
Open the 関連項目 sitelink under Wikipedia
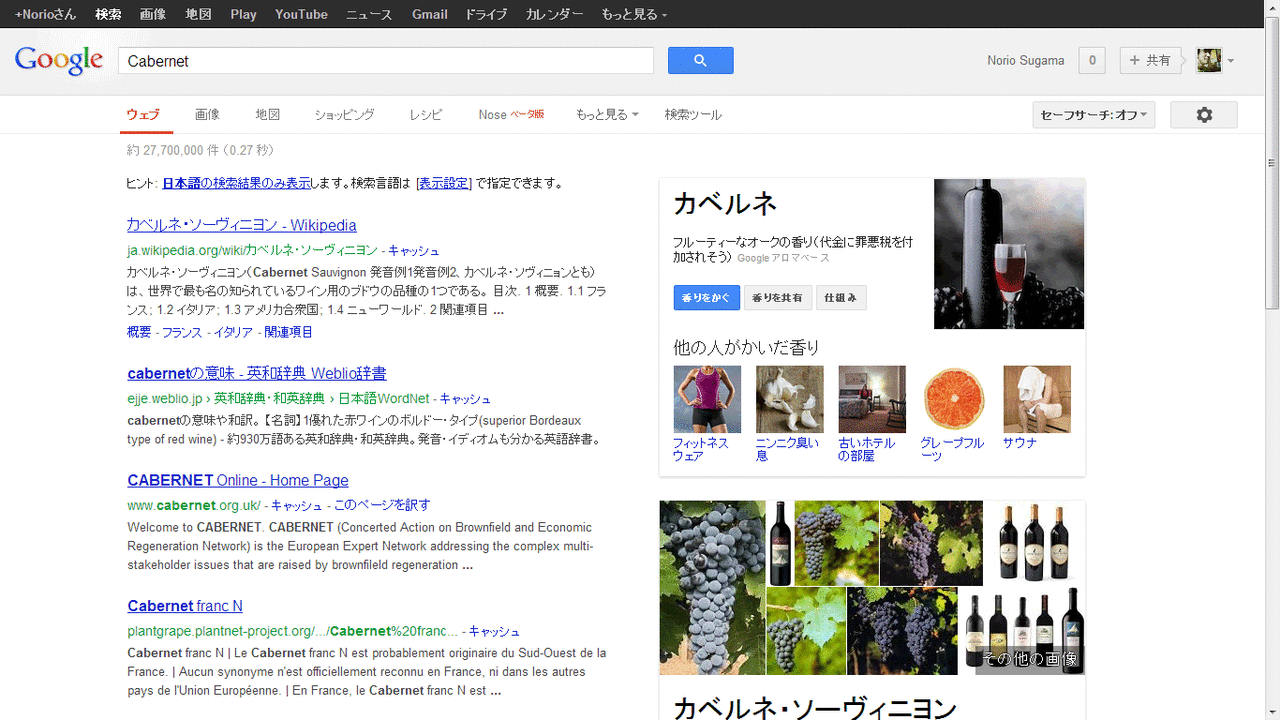pyautogui.click(x=289, y=332)
